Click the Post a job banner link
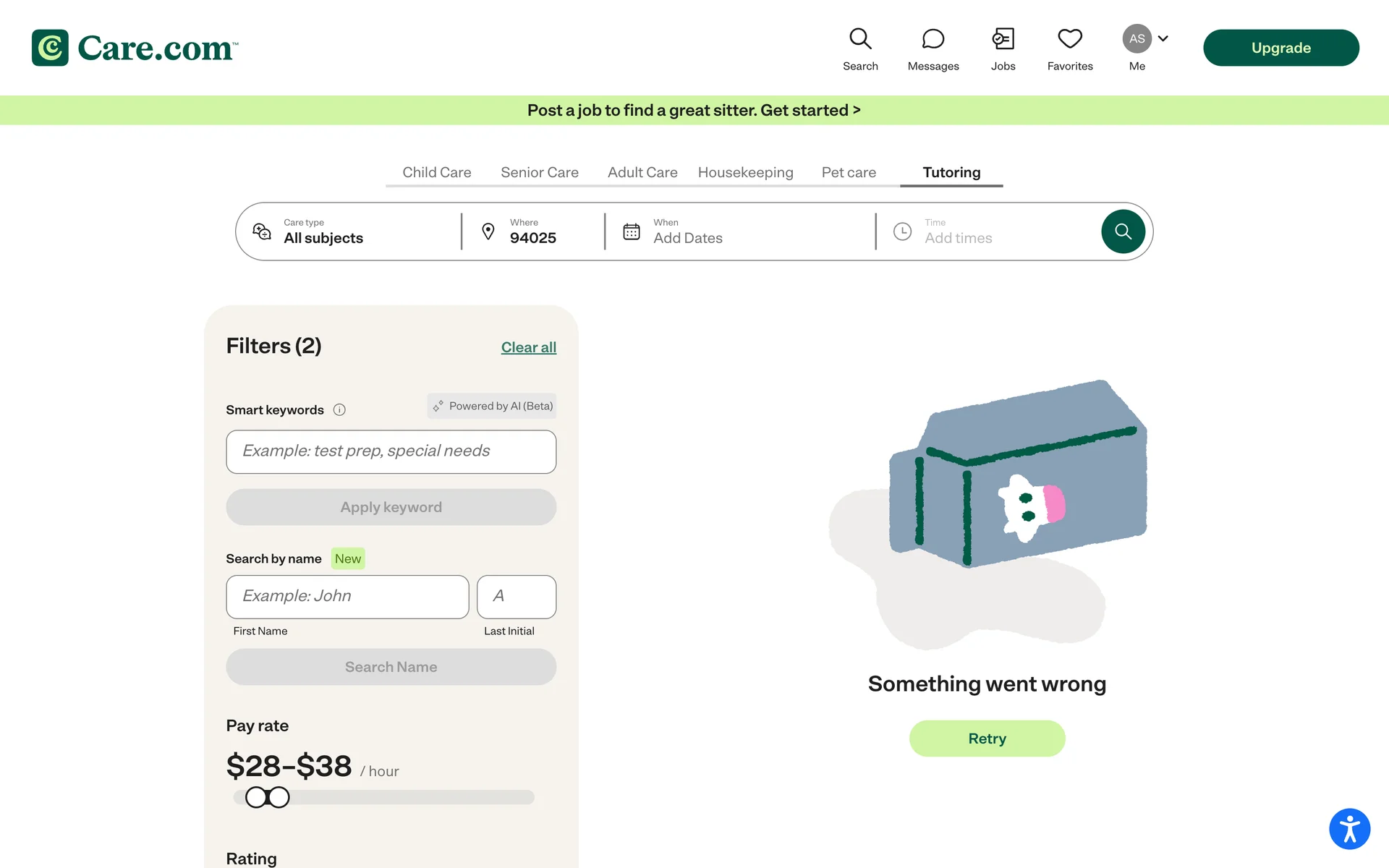Image resolution: width=1389 pixels, height=868 pixels. coord(694,110)
